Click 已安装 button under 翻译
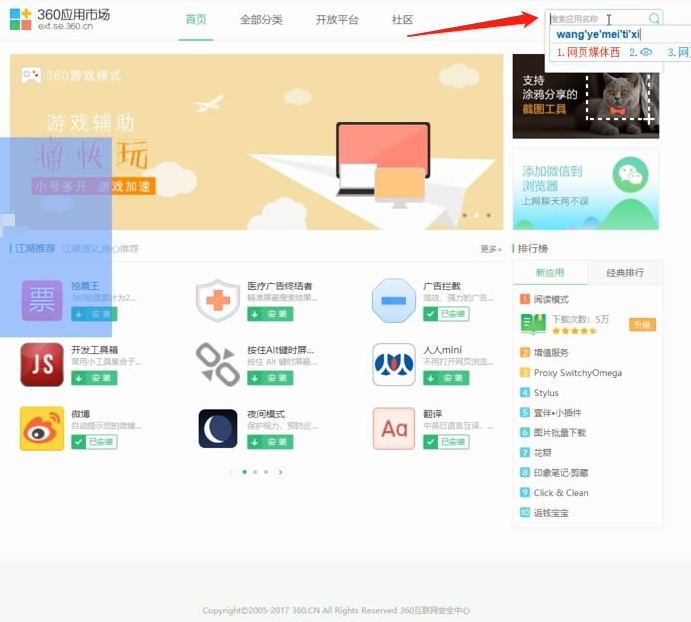 446,442
